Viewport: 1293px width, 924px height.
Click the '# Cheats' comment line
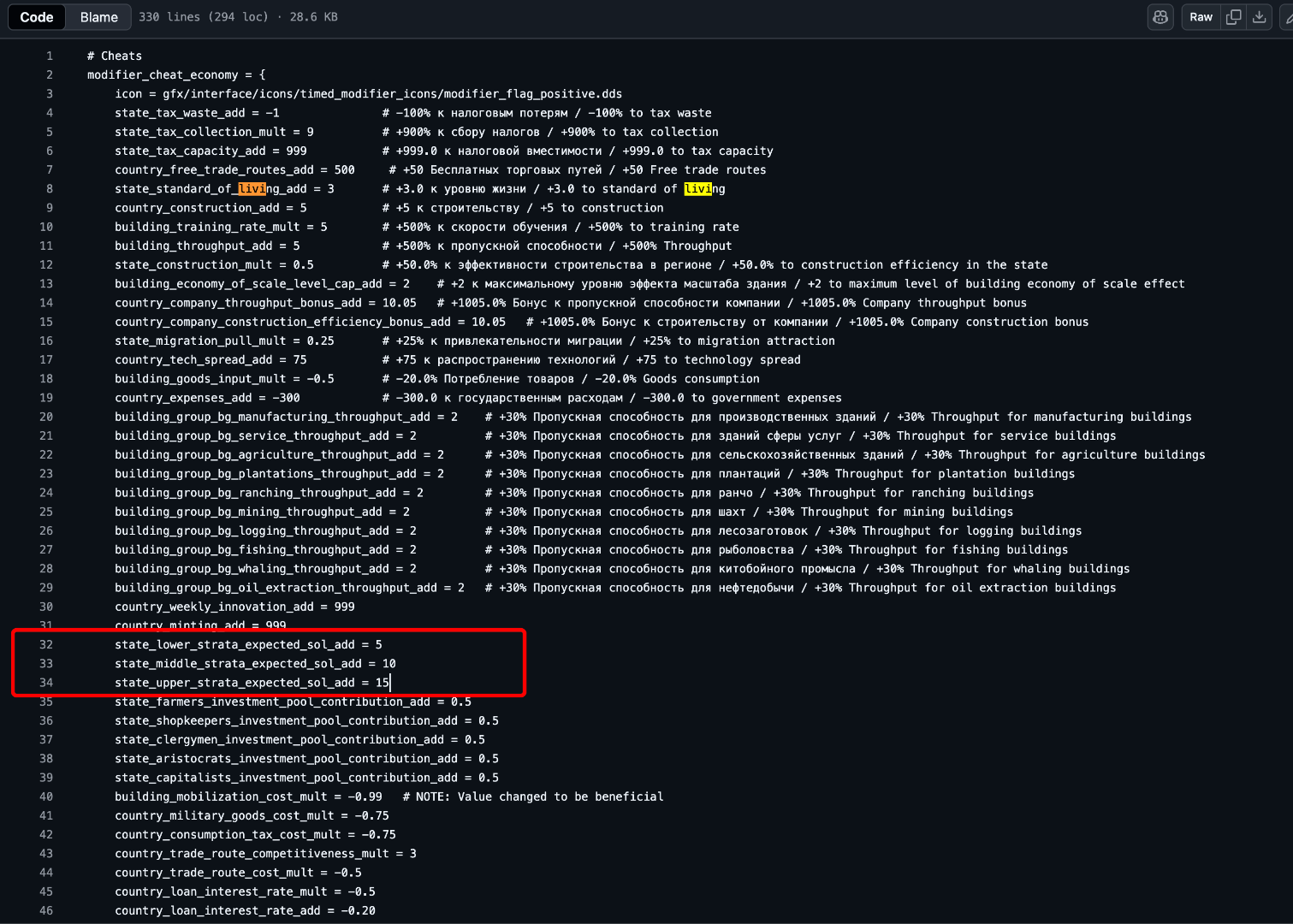coord(115,56)
